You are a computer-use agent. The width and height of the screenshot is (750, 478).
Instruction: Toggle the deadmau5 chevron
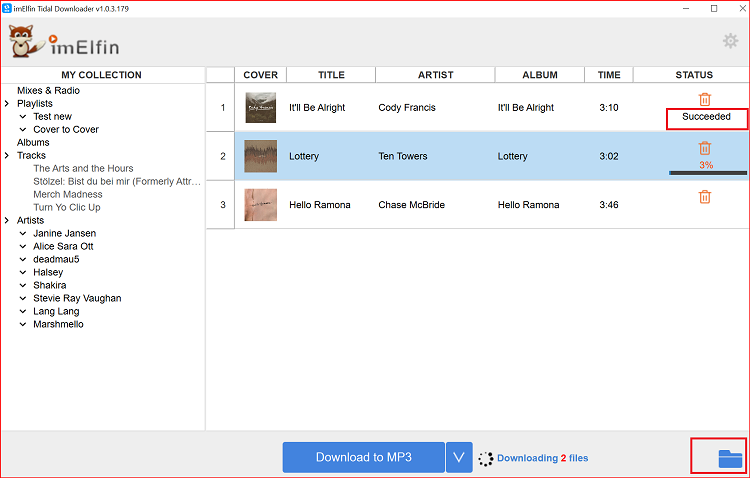pos(22,259)
